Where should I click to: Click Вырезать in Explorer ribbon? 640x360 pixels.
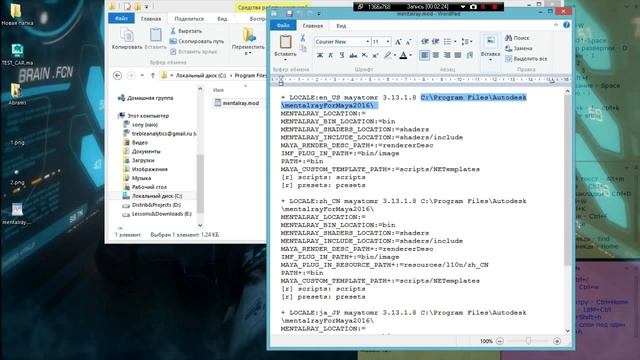point(186,31)
